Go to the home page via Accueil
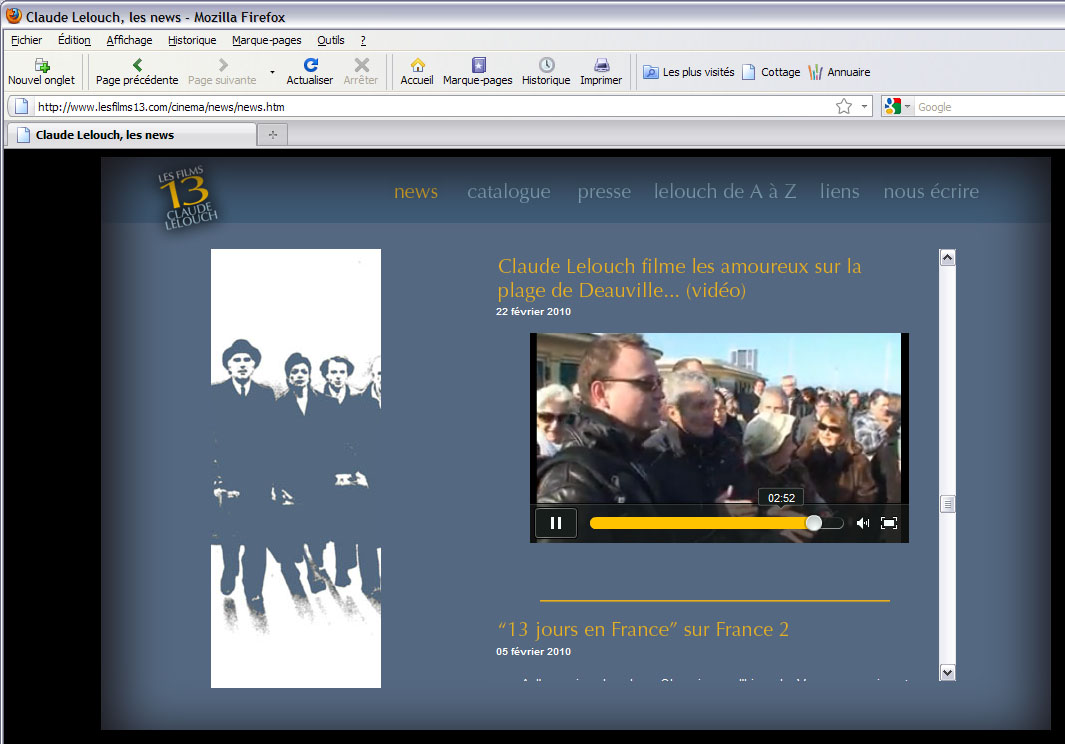Viewport: 1065px width, 744px height. point(417,71)
